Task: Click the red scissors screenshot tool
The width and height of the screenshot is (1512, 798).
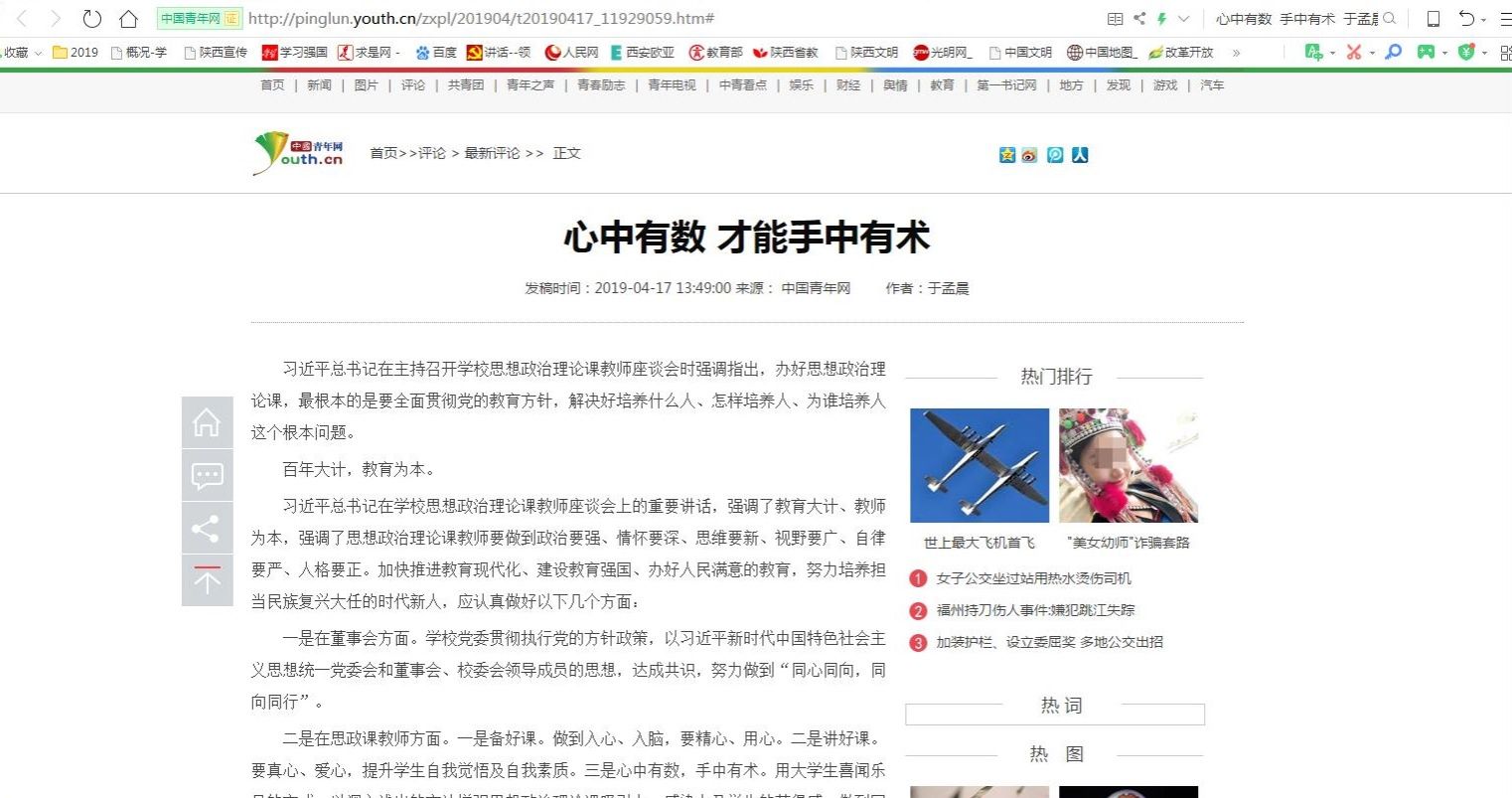Action: (1354, 52)
